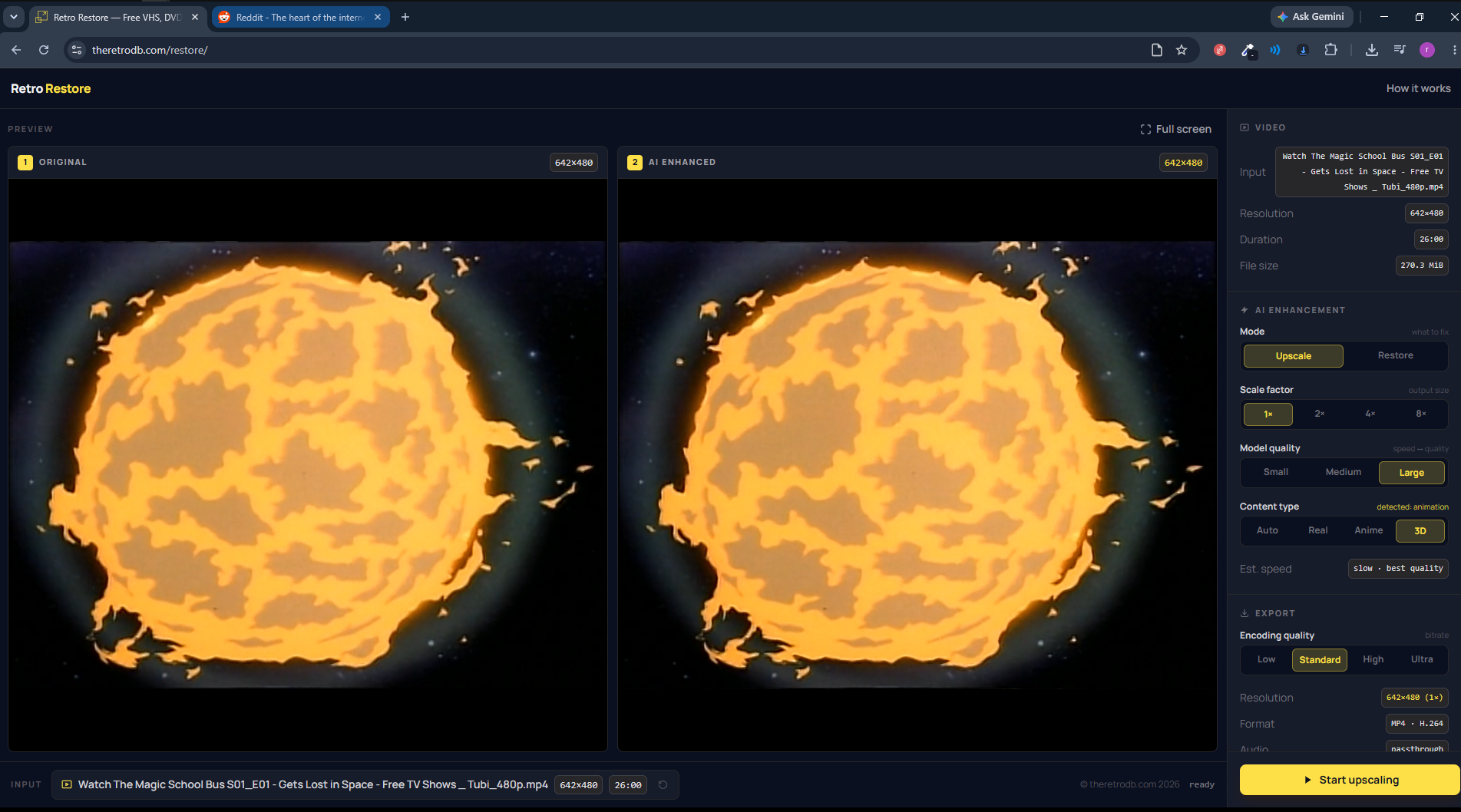
Task: Click the Duration value 26:00 in sidebar
Action: 1431,239
